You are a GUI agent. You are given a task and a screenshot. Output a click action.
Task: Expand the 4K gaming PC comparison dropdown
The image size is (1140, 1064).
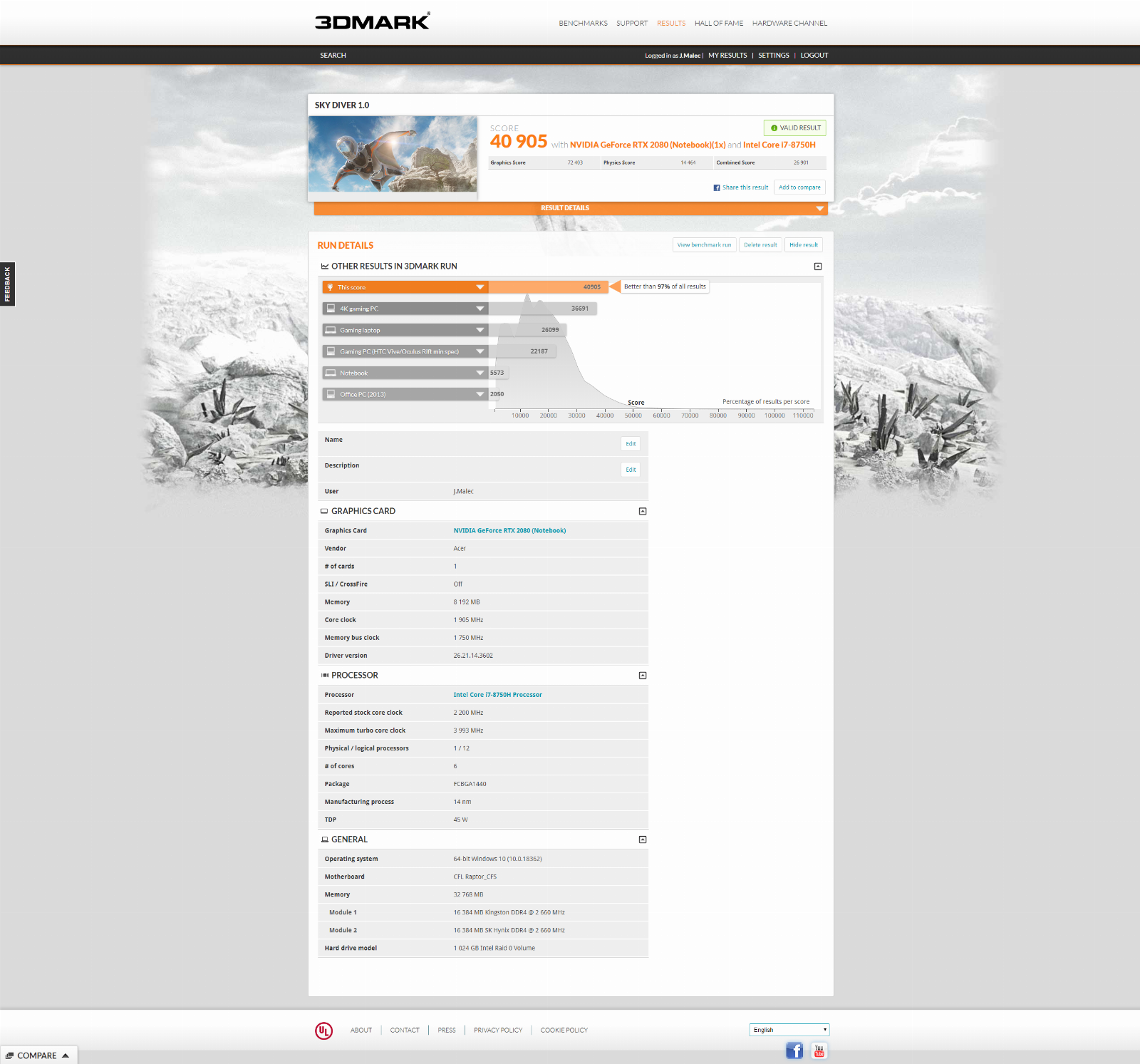[x=480, y=309]
